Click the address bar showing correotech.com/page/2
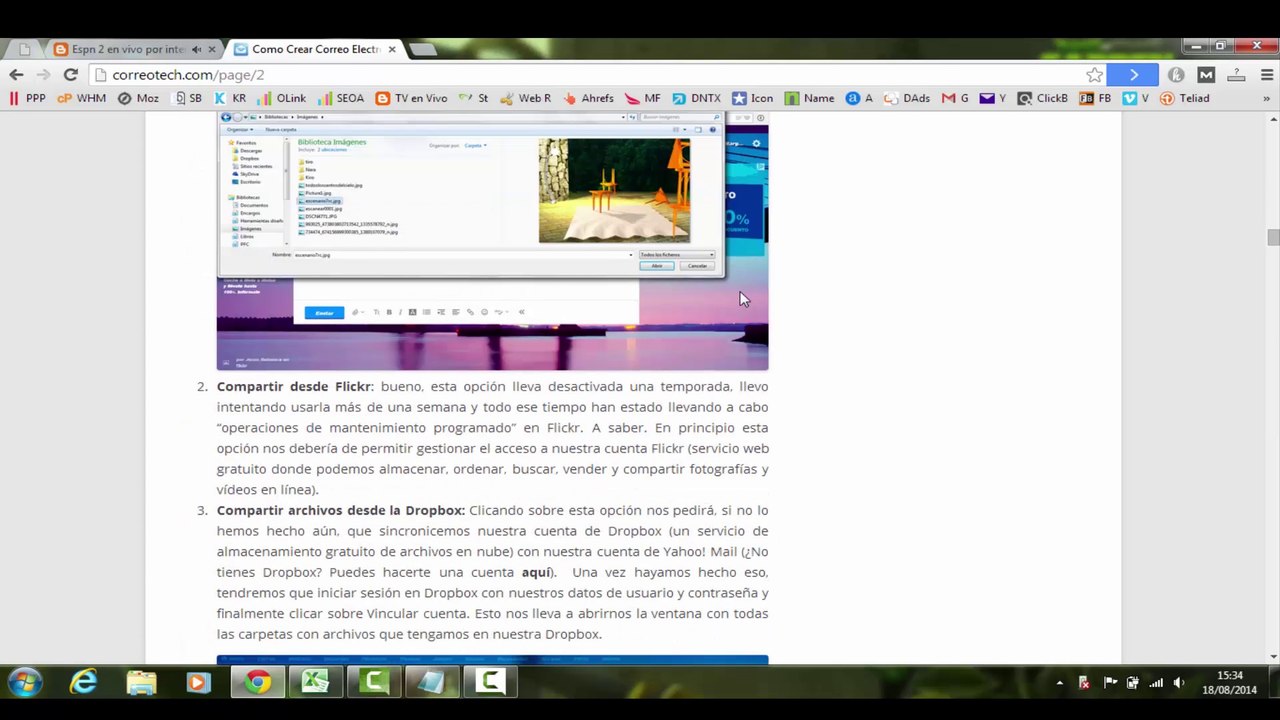This screenshot has width=1280, height=720. coord(590,75)
